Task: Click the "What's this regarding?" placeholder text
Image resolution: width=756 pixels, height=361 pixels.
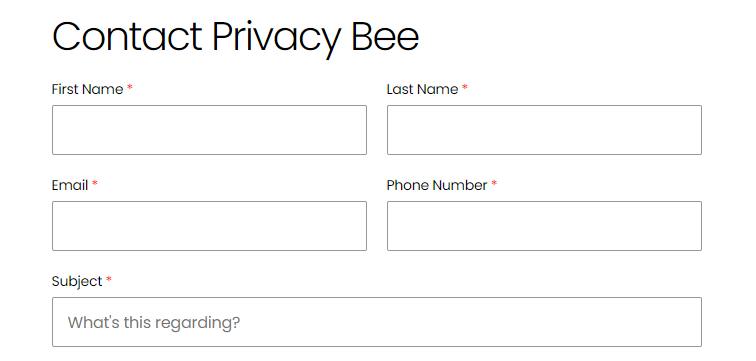Action: pyautogui.click(x=154, y=322)
